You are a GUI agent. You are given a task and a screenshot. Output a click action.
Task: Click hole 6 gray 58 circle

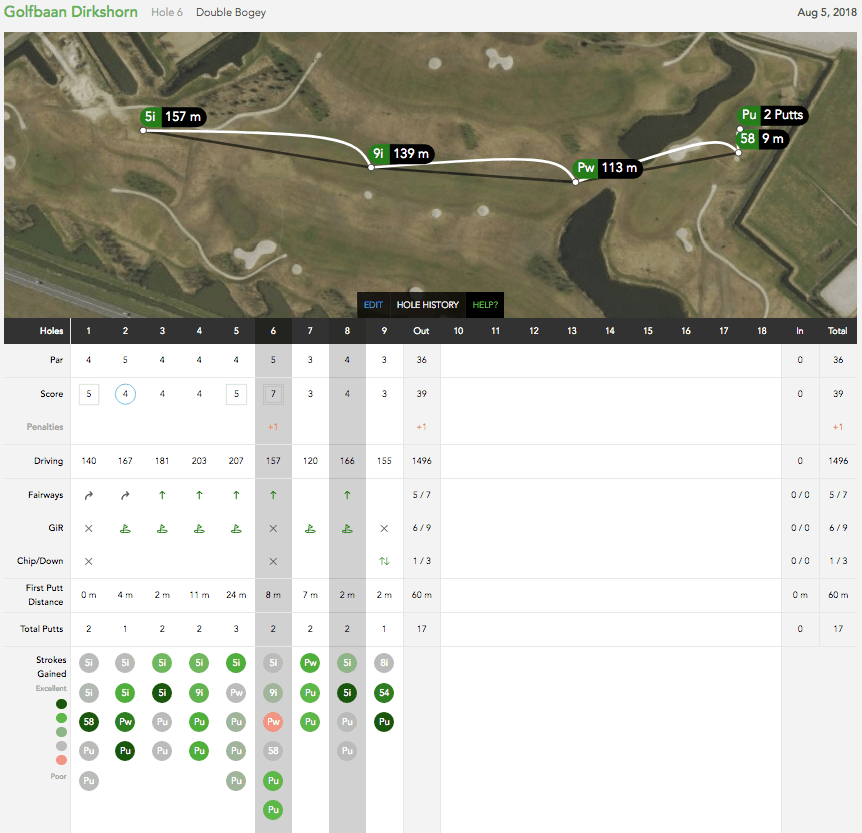[x=273, y=751]
